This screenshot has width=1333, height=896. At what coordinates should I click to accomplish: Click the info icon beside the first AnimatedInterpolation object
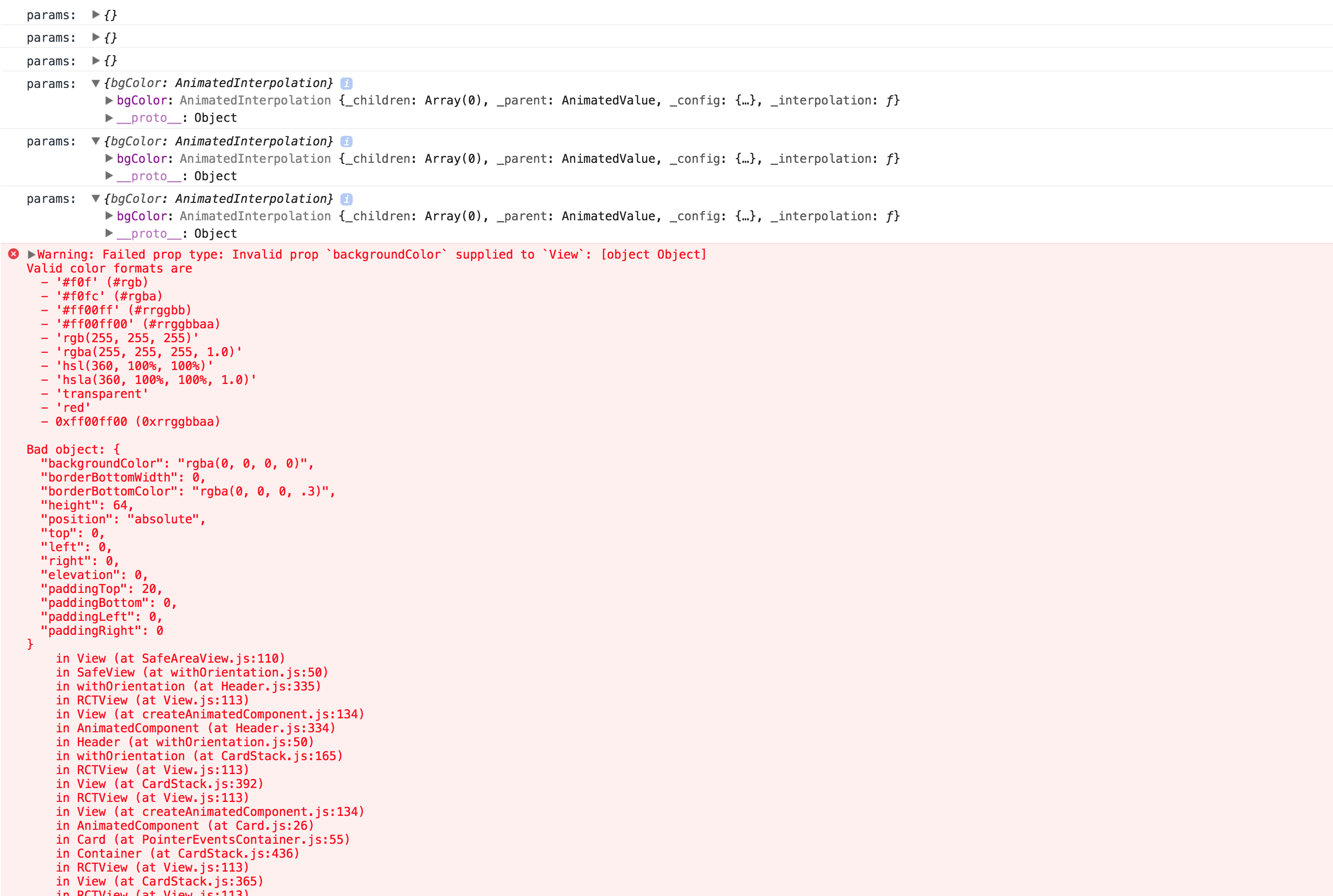tap(347, 83)
